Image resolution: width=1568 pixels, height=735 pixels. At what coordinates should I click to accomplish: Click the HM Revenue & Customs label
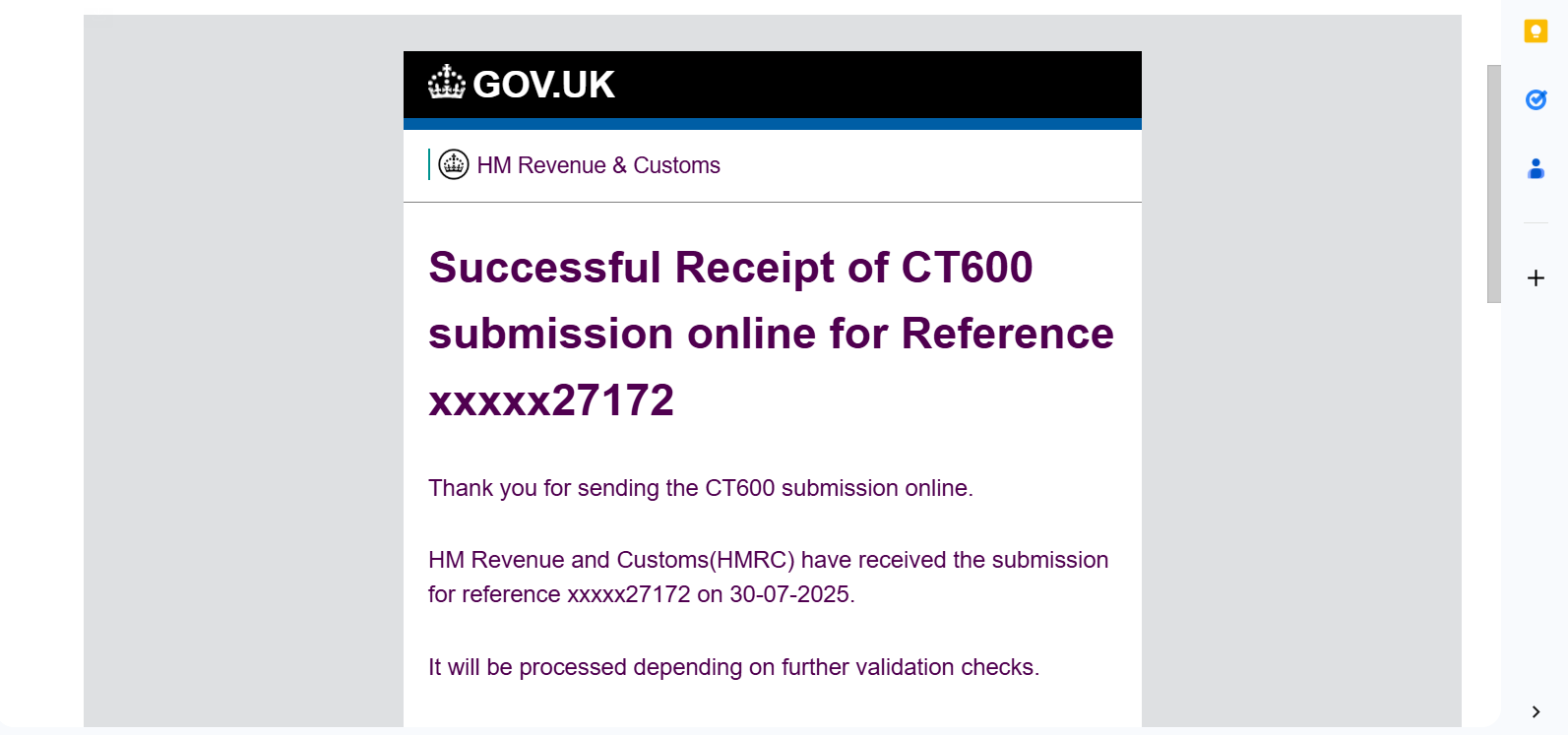point(598,165)
